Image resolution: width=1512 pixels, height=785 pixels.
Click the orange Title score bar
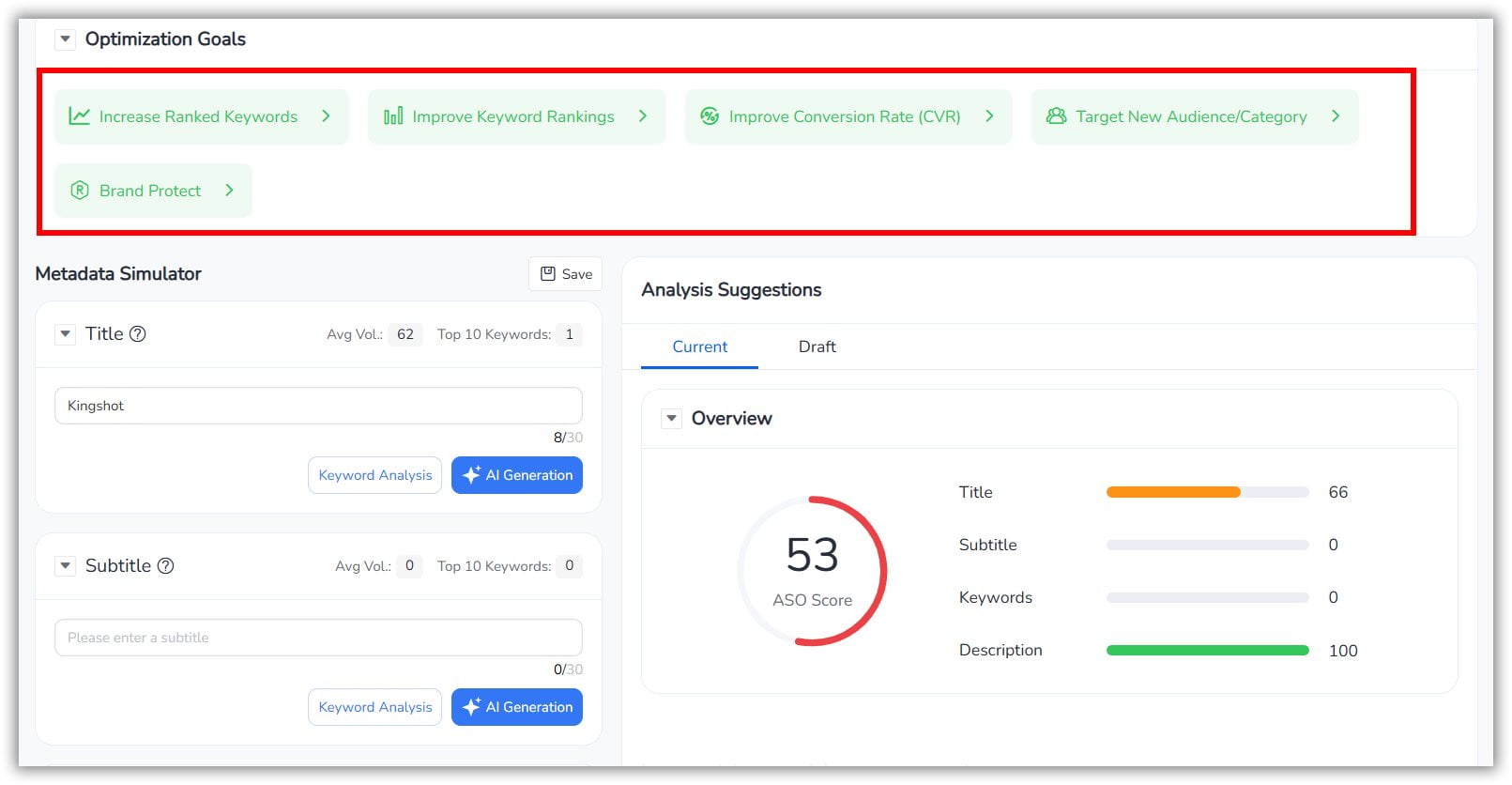tap(1173, 492)
